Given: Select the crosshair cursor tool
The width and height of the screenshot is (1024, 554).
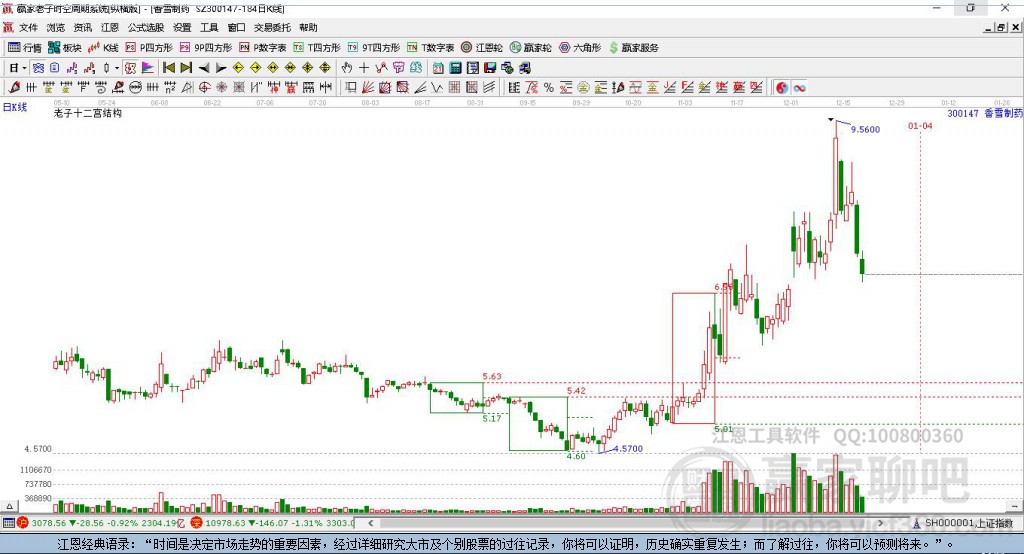Looking at the screenshot, I should (x=364, y=68).
